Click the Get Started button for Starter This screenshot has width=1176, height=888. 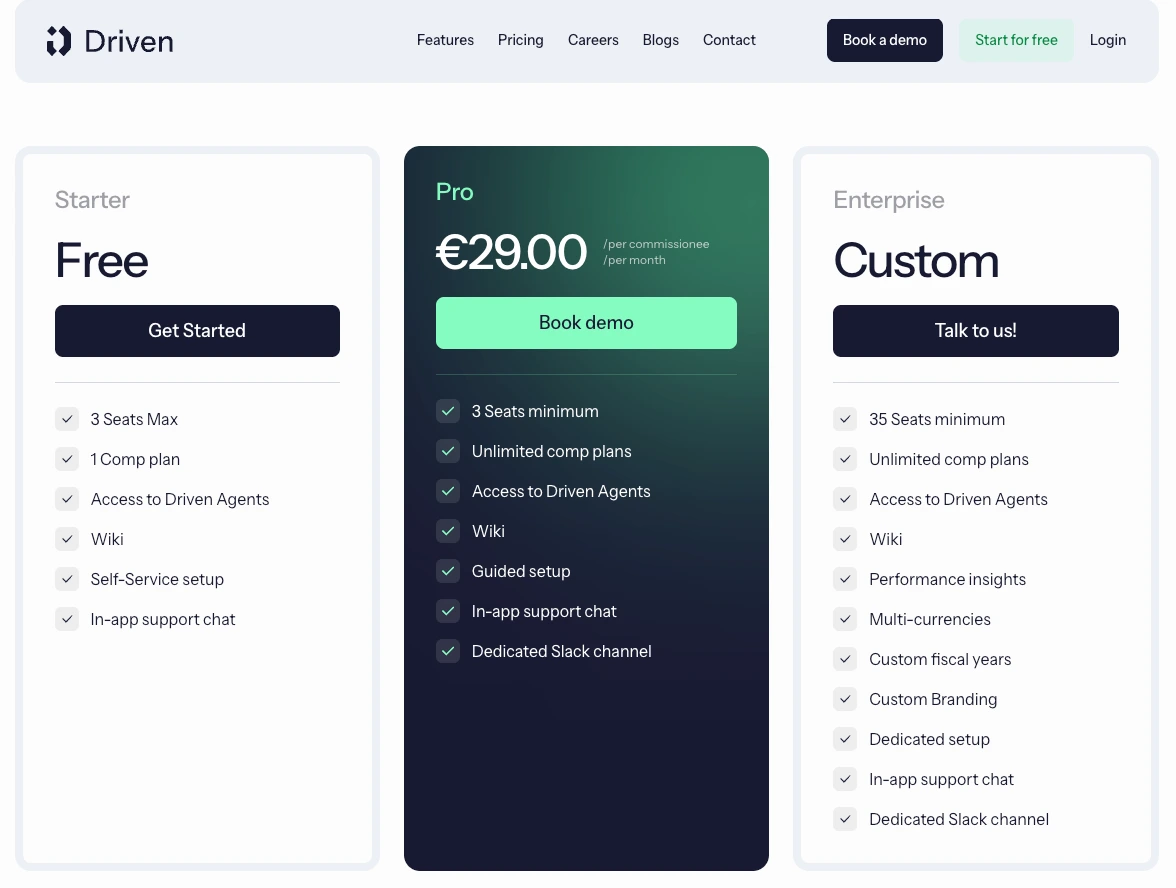197,331
